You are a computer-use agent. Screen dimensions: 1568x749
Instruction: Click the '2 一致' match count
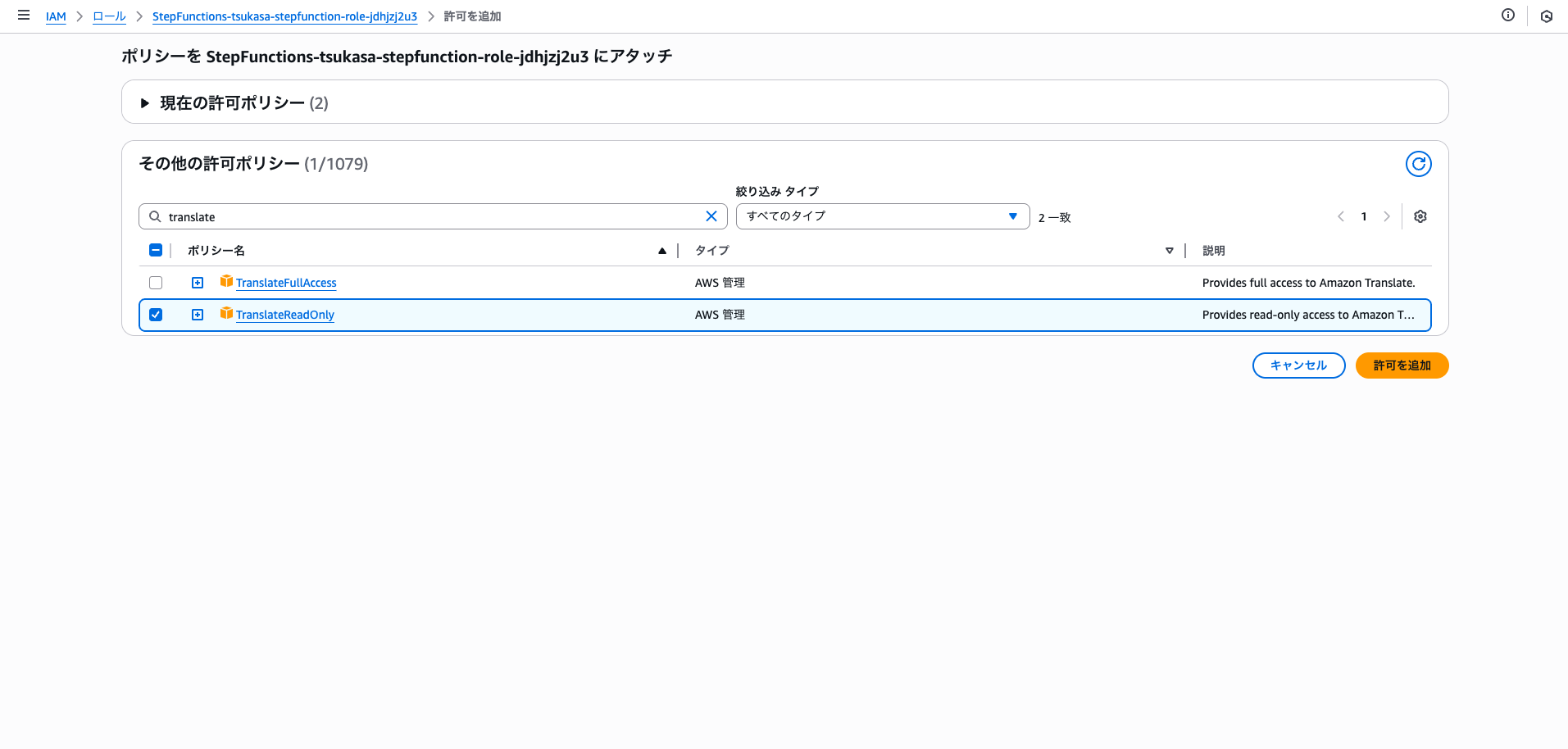(1054, 218)
